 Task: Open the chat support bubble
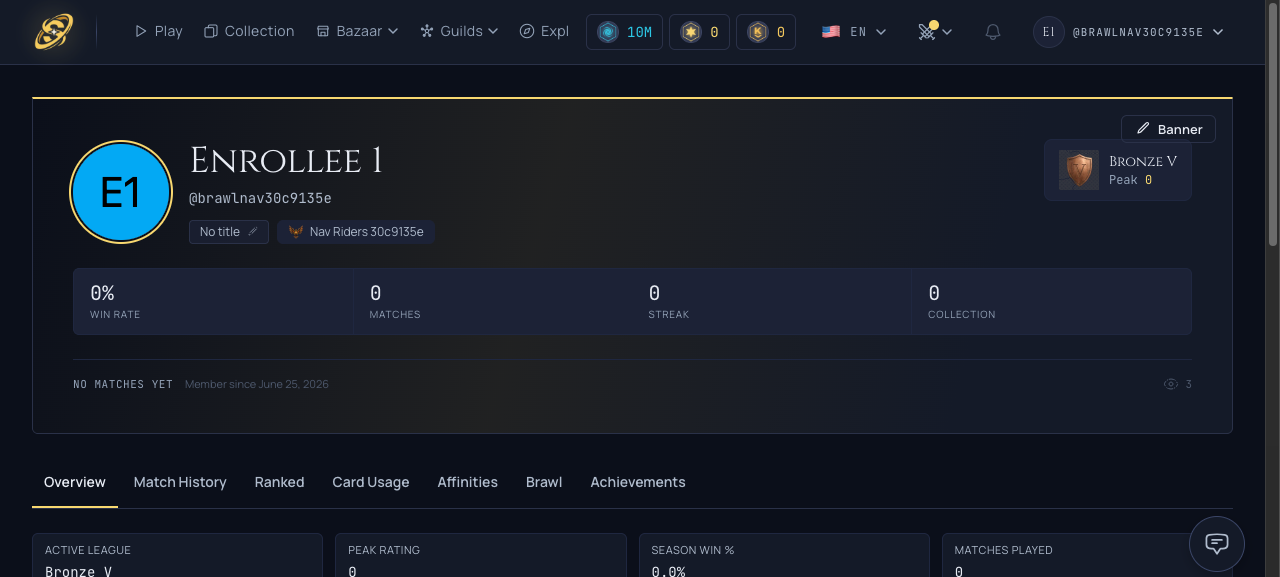coord(1217,544)
